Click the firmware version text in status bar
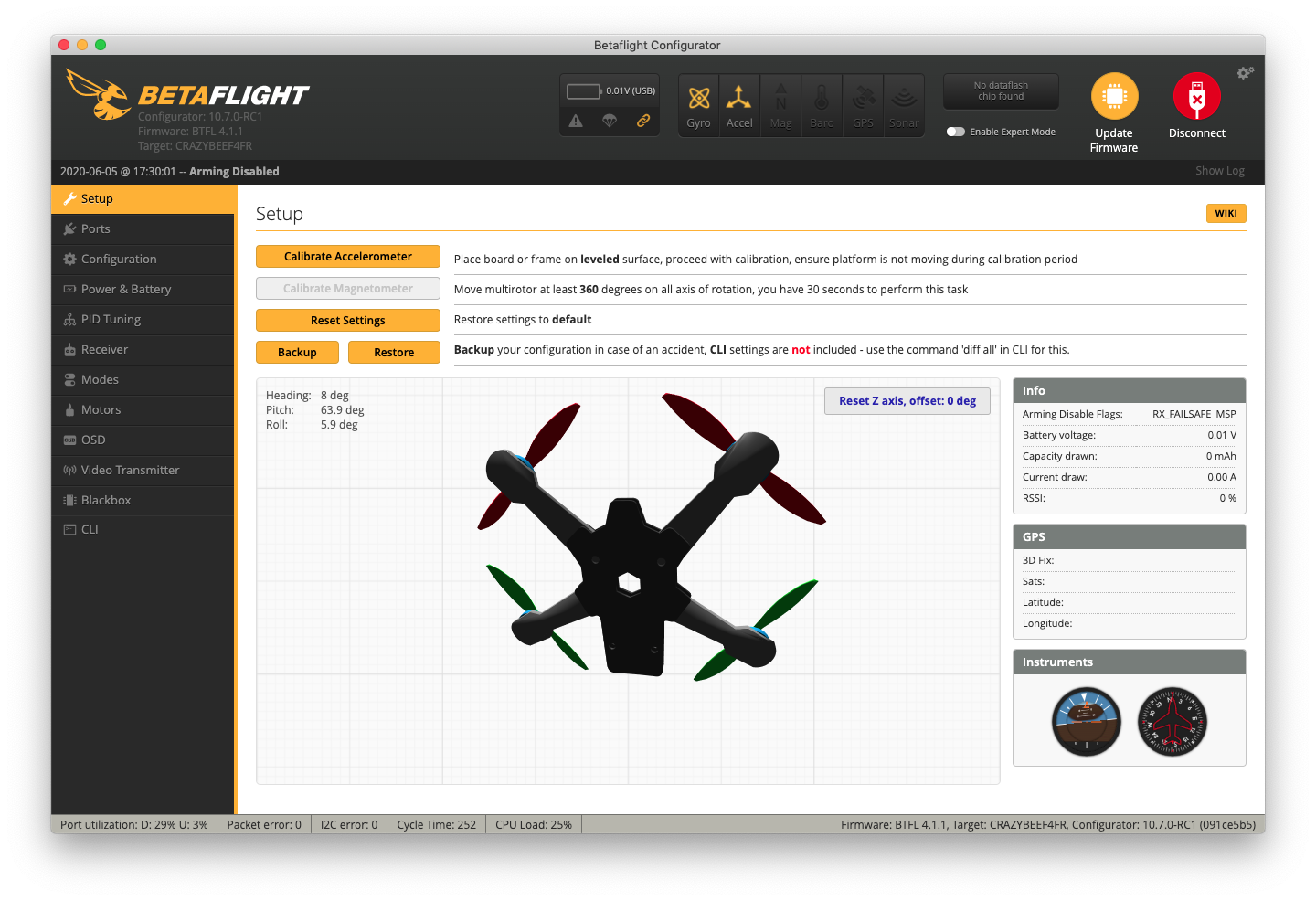Viewport: 1316px width, 901px height. pyautogui.click(x=1048, y=825)
